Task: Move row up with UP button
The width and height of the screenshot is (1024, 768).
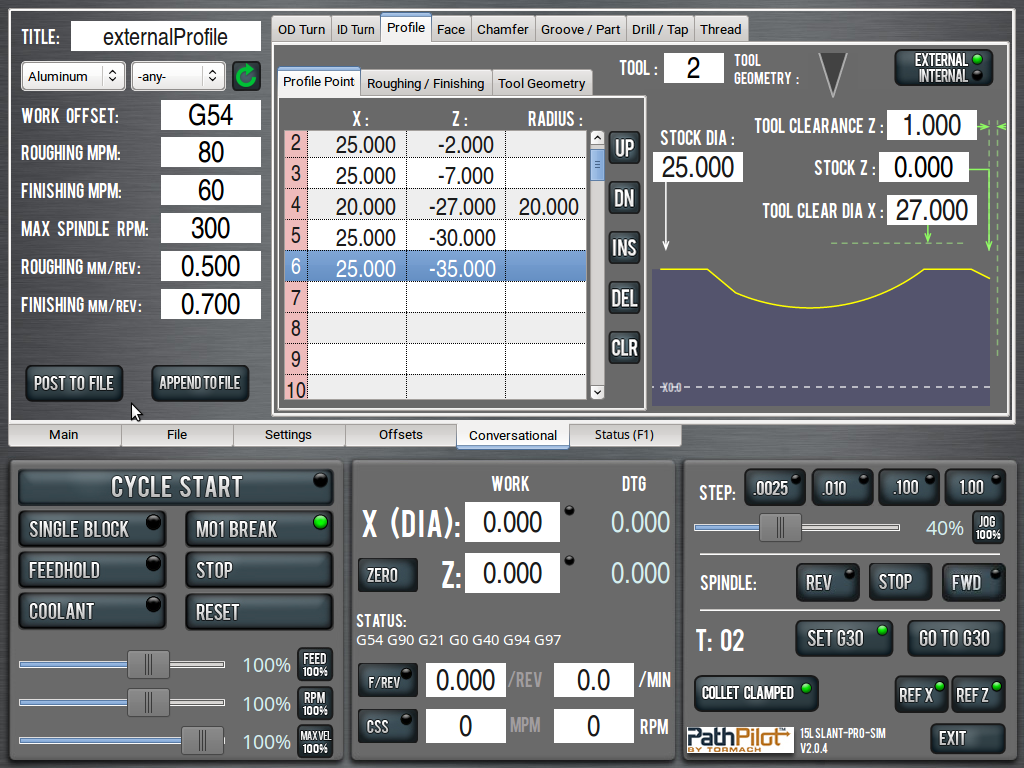Action: tap(624, 148)
